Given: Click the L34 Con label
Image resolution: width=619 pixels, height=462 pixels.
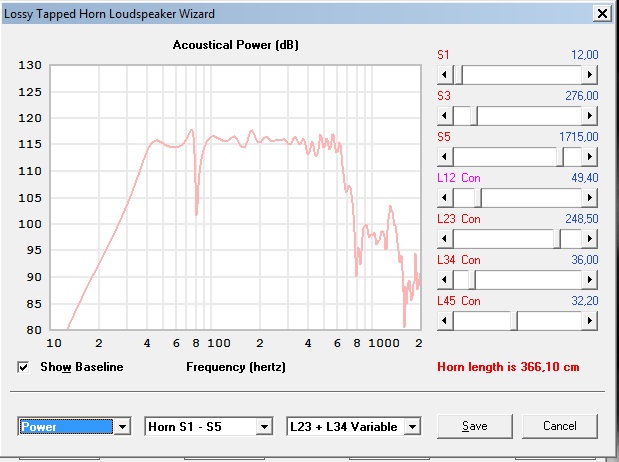Looking at the screenshot, I should click(459, 260).
